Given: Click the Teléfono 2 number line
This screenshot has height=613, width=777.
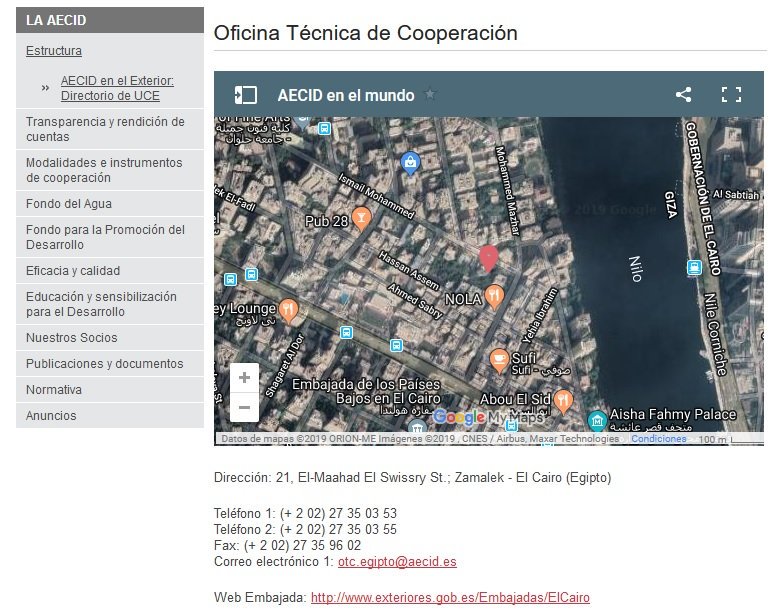Looking at the screenshot, I should [x=305, y=530].
